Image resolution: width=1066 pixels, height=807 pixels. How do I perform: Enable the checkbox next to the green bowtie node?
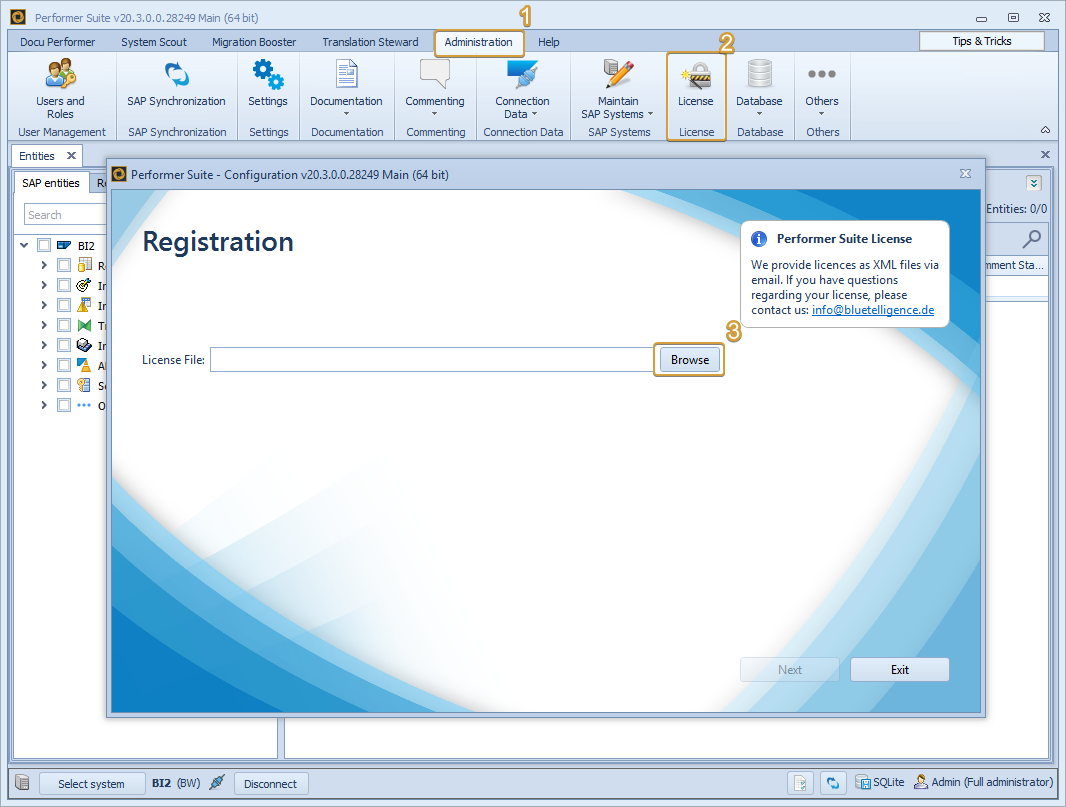coord(63,324)
